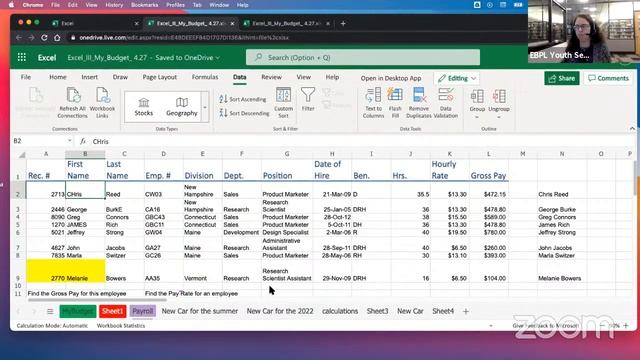Select the $472.15 gross pay cell
Image resolution: width=640 pixels, height=360 pixels.
pos(489,190)
